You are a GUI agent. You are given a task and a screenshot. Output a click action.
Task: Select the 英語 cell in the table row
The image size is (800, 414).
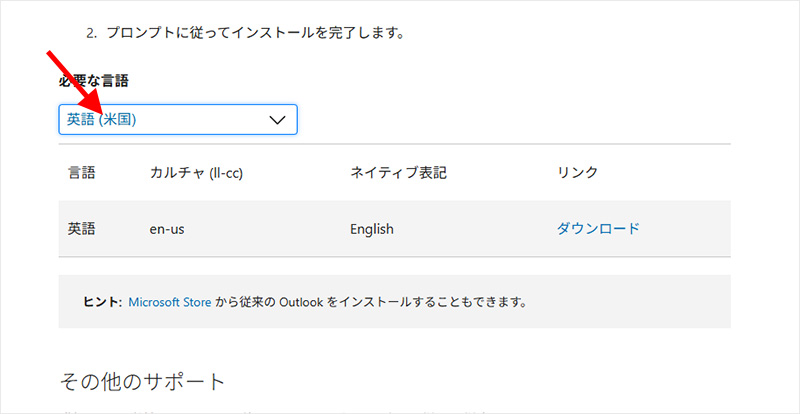click(x=81, y=229)
